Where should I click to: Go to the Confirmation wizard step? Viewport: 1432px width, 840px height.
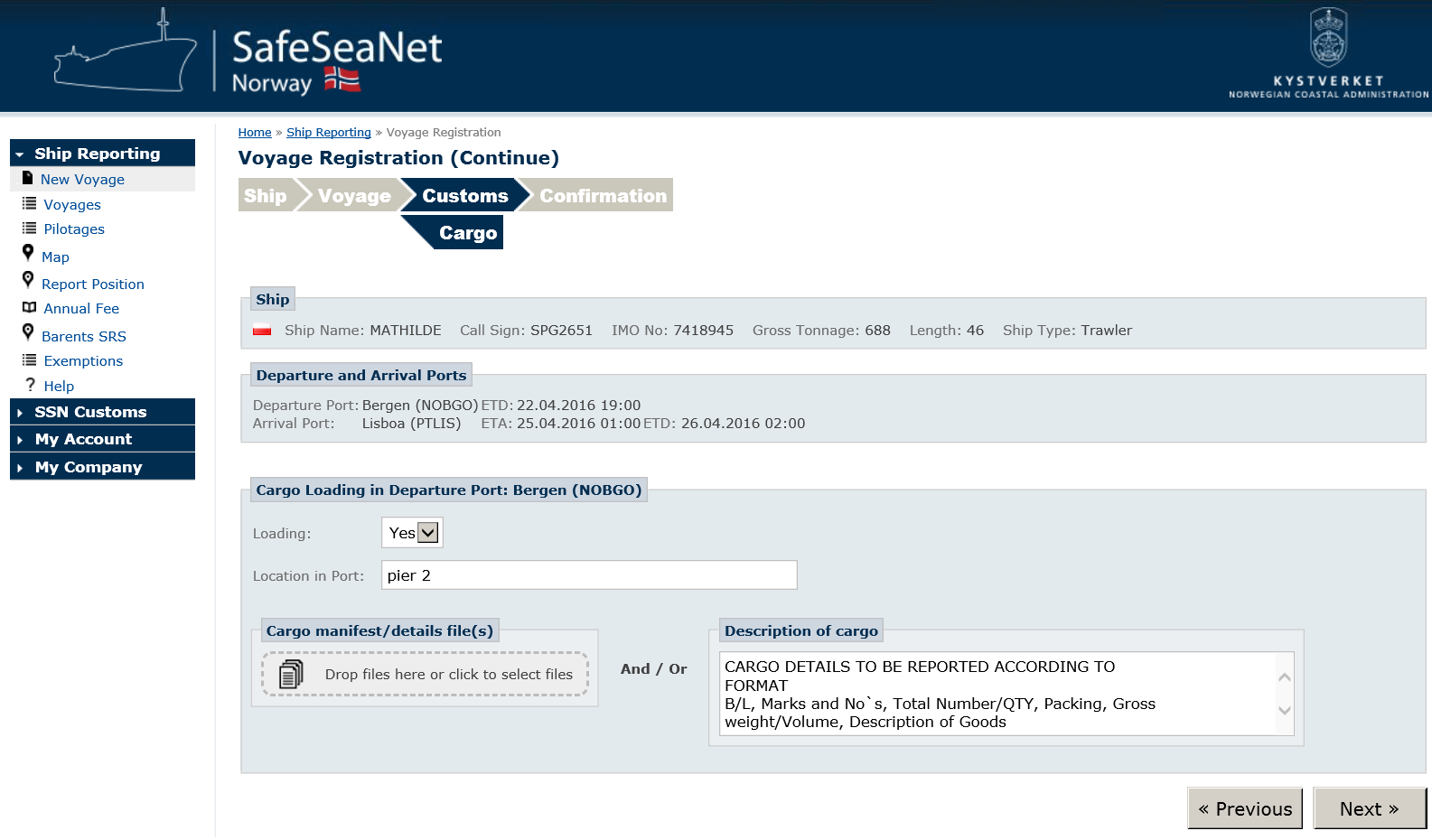[603, 196]
